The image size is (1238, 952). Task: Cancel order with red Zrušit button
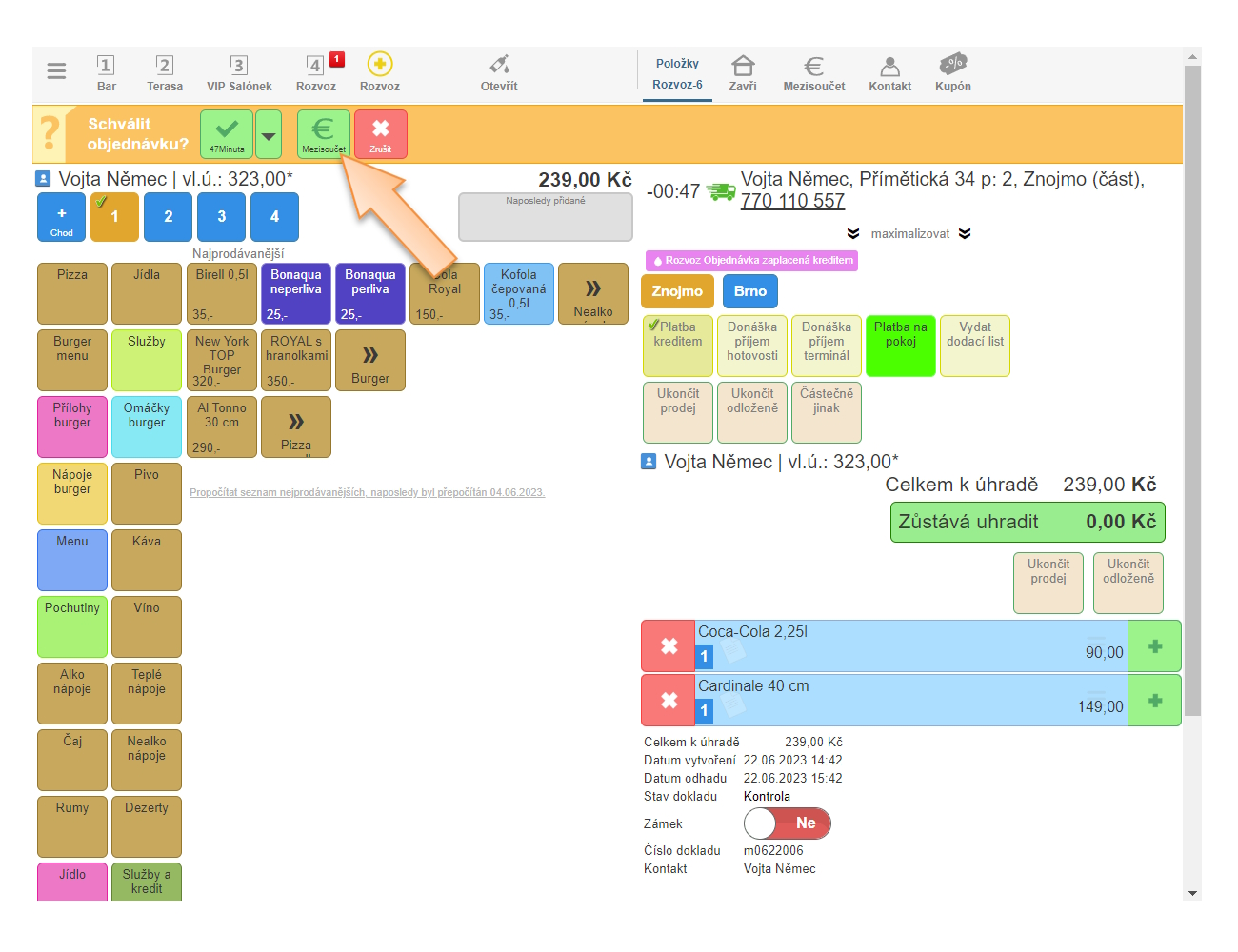pos(381,134)
